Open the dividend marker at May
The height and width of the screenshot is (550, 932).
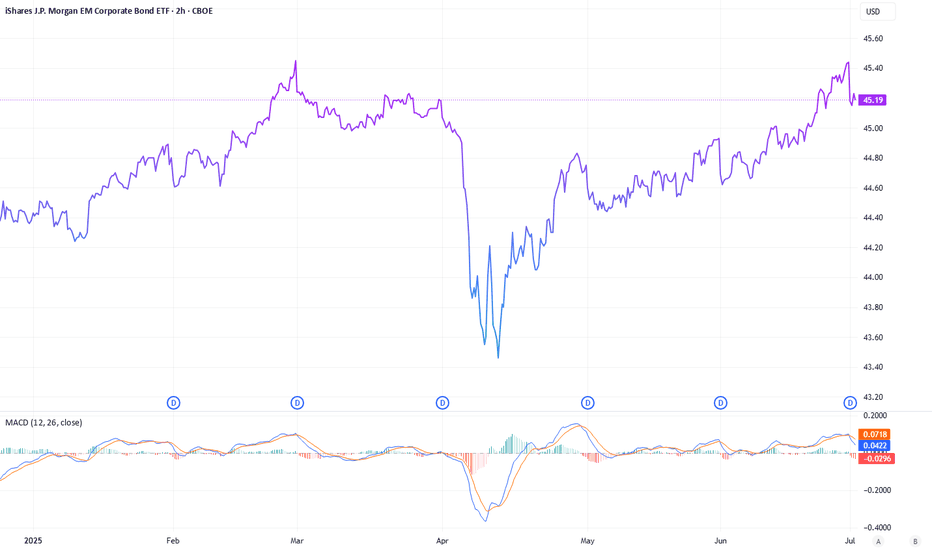[x=588, y=403]
